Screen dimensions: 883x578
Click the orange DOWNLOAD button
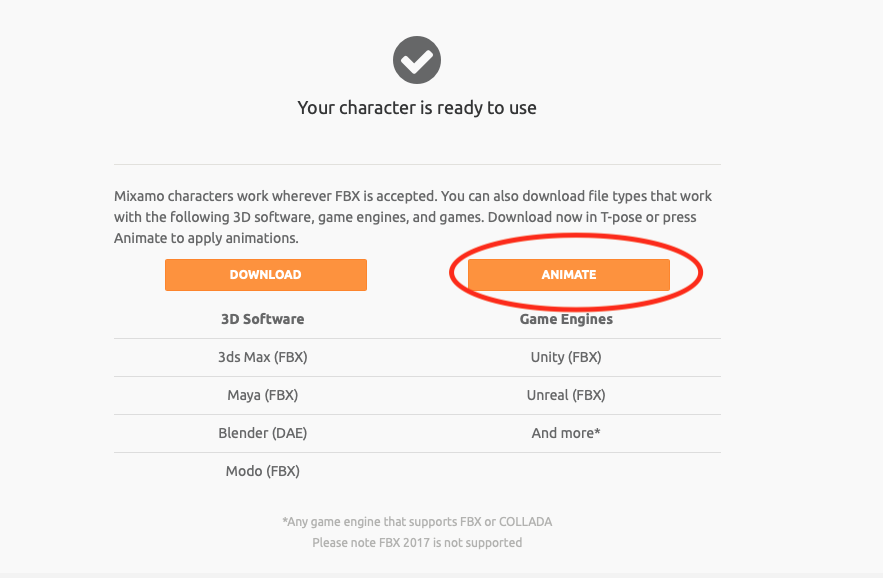[266, 275]
